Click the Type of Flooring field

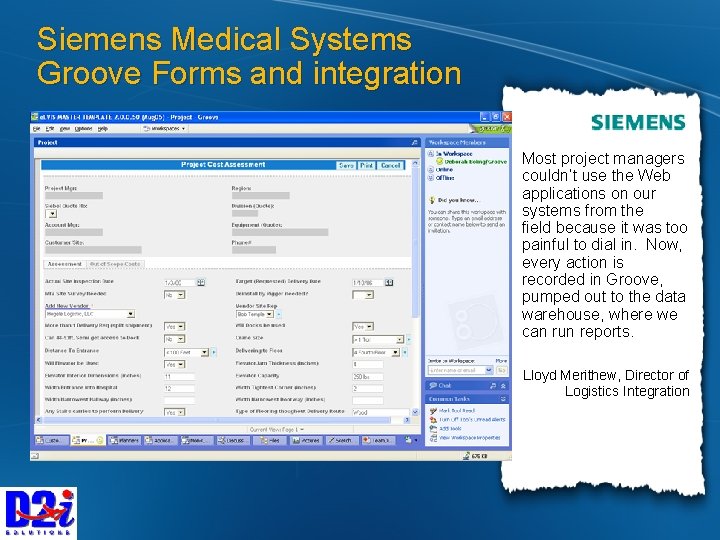[x=381, y=412]
